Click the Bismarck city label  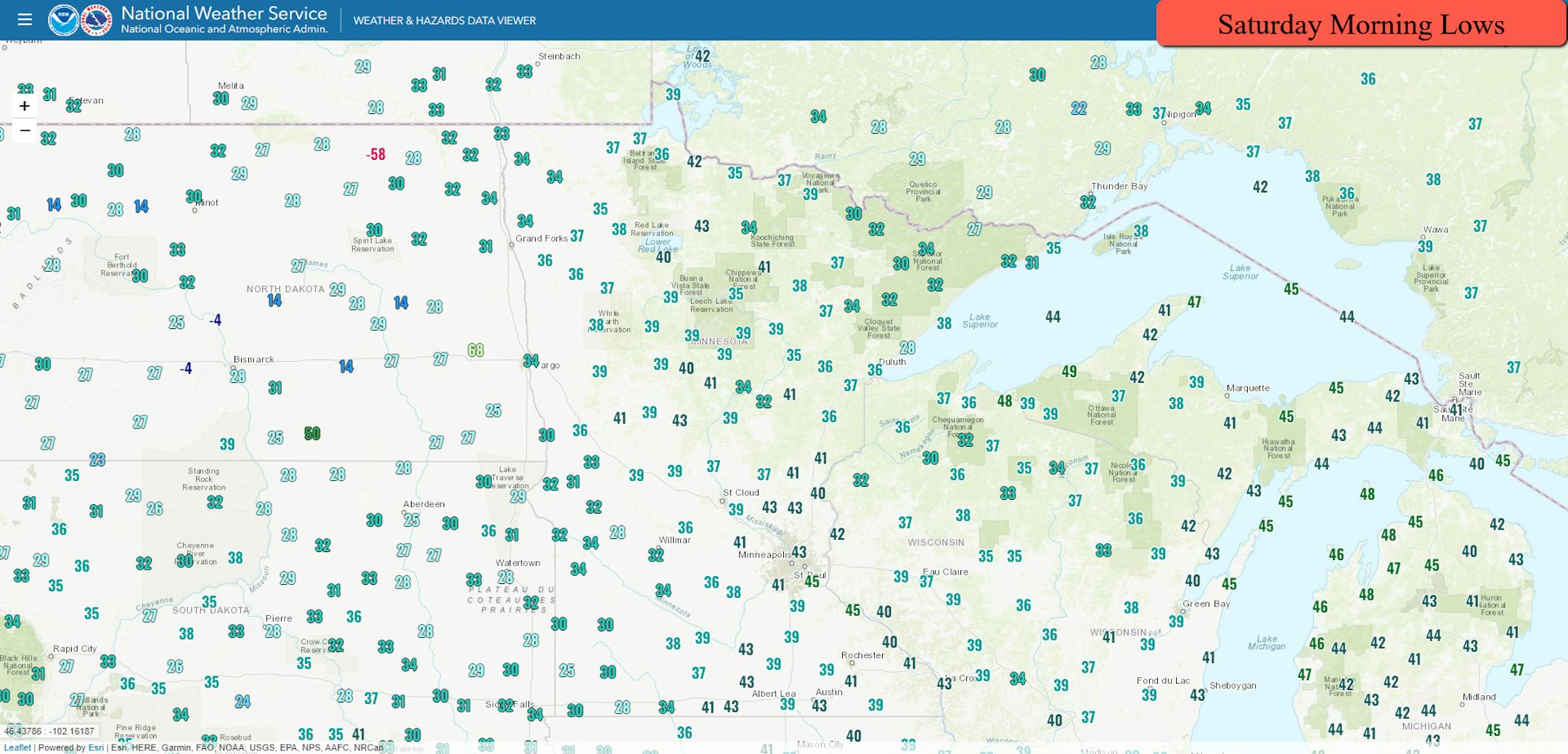pyautogui.click(x=253, y=360)
